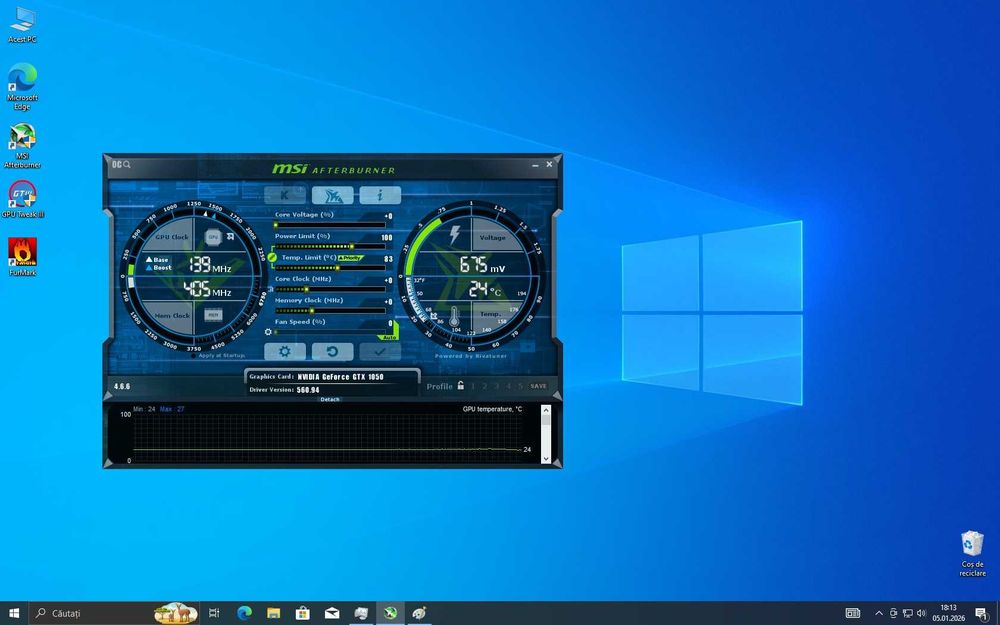Click the NVIDIA GeForce GTX 1050 card name

coord(341,377)
